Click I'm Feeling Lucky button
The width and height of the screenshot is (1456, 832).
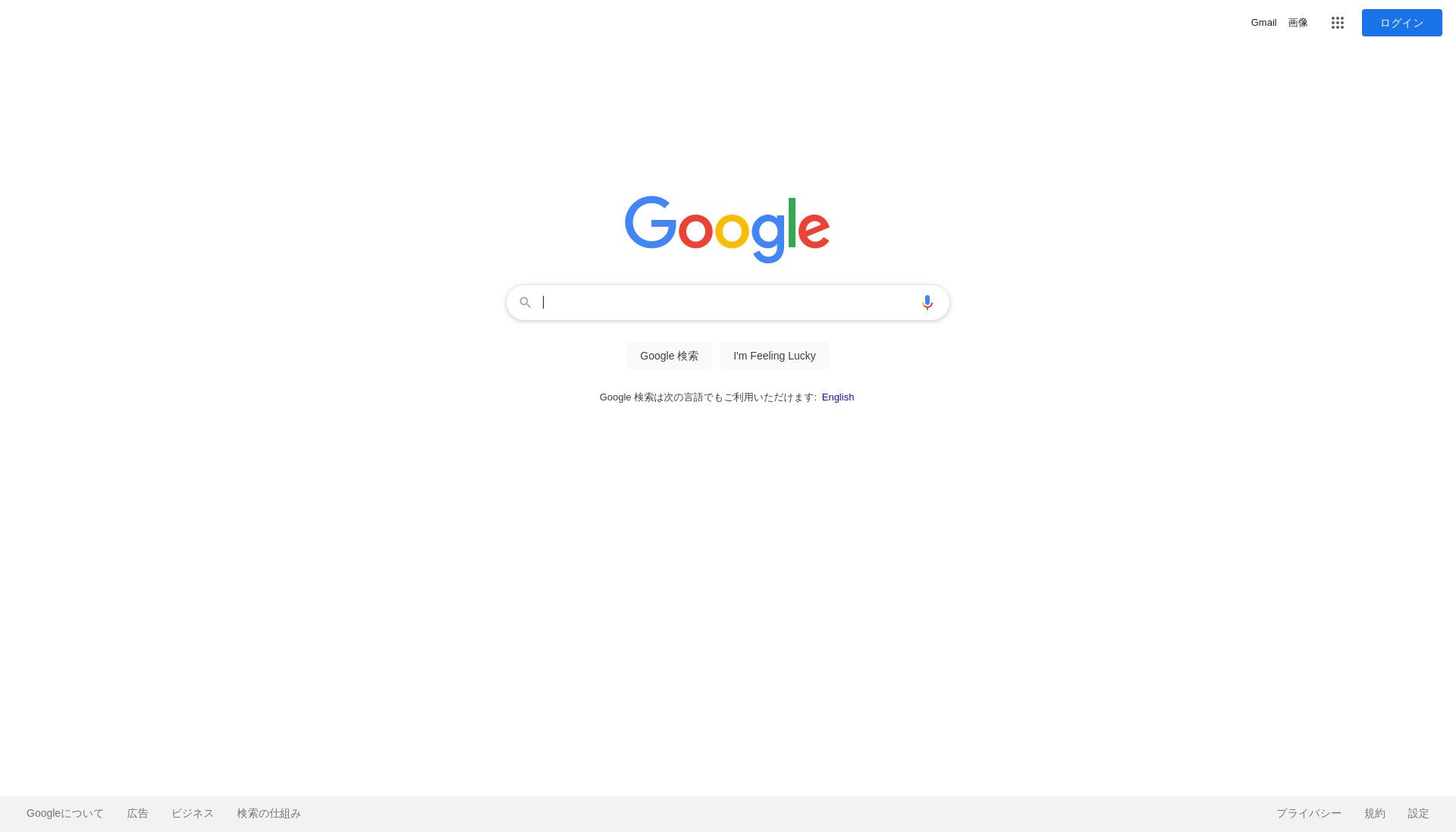click(x=774, y=356)
